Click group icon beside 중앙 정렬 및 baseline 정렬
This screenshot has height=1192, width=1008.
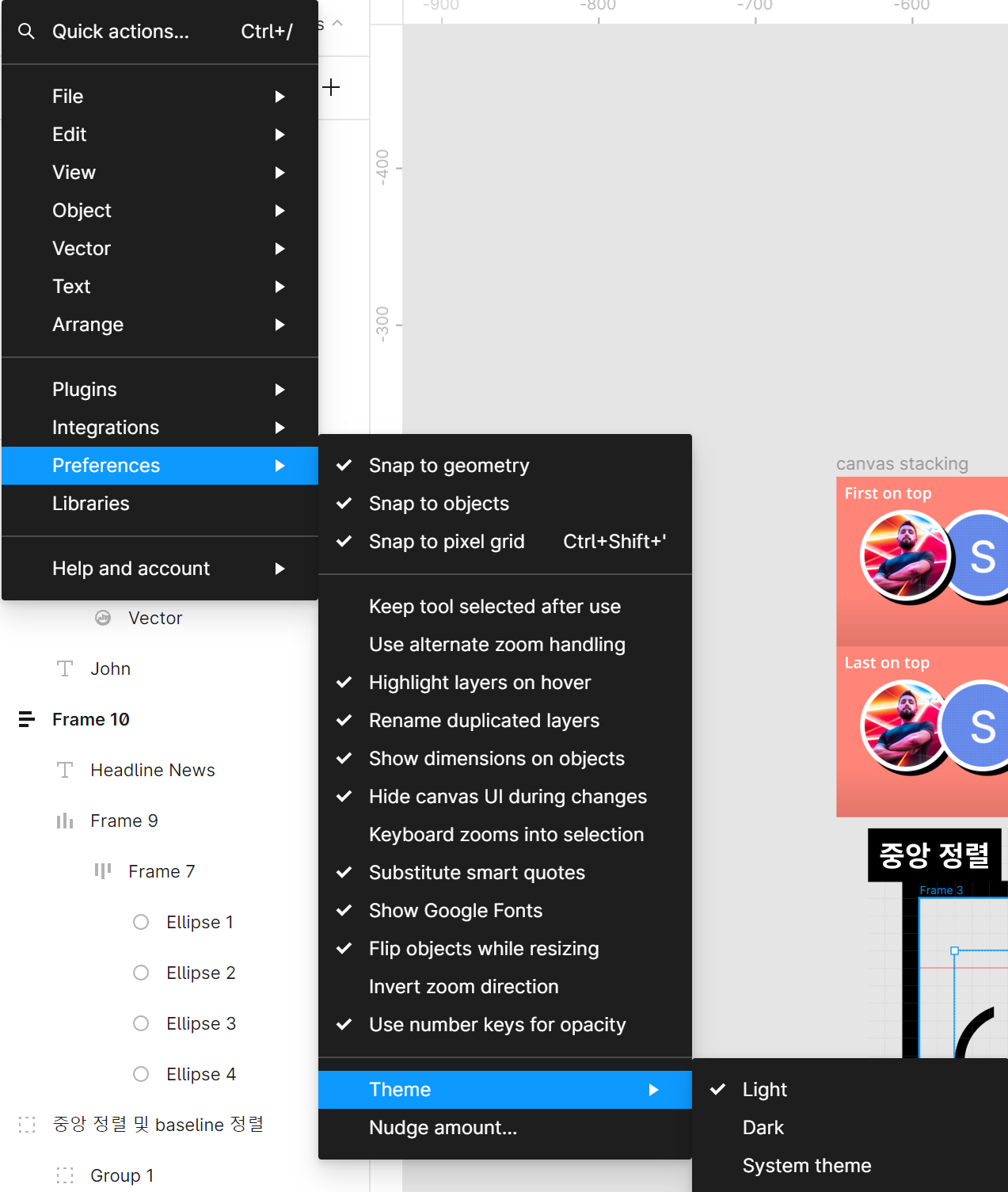[x=27, y=1125]
